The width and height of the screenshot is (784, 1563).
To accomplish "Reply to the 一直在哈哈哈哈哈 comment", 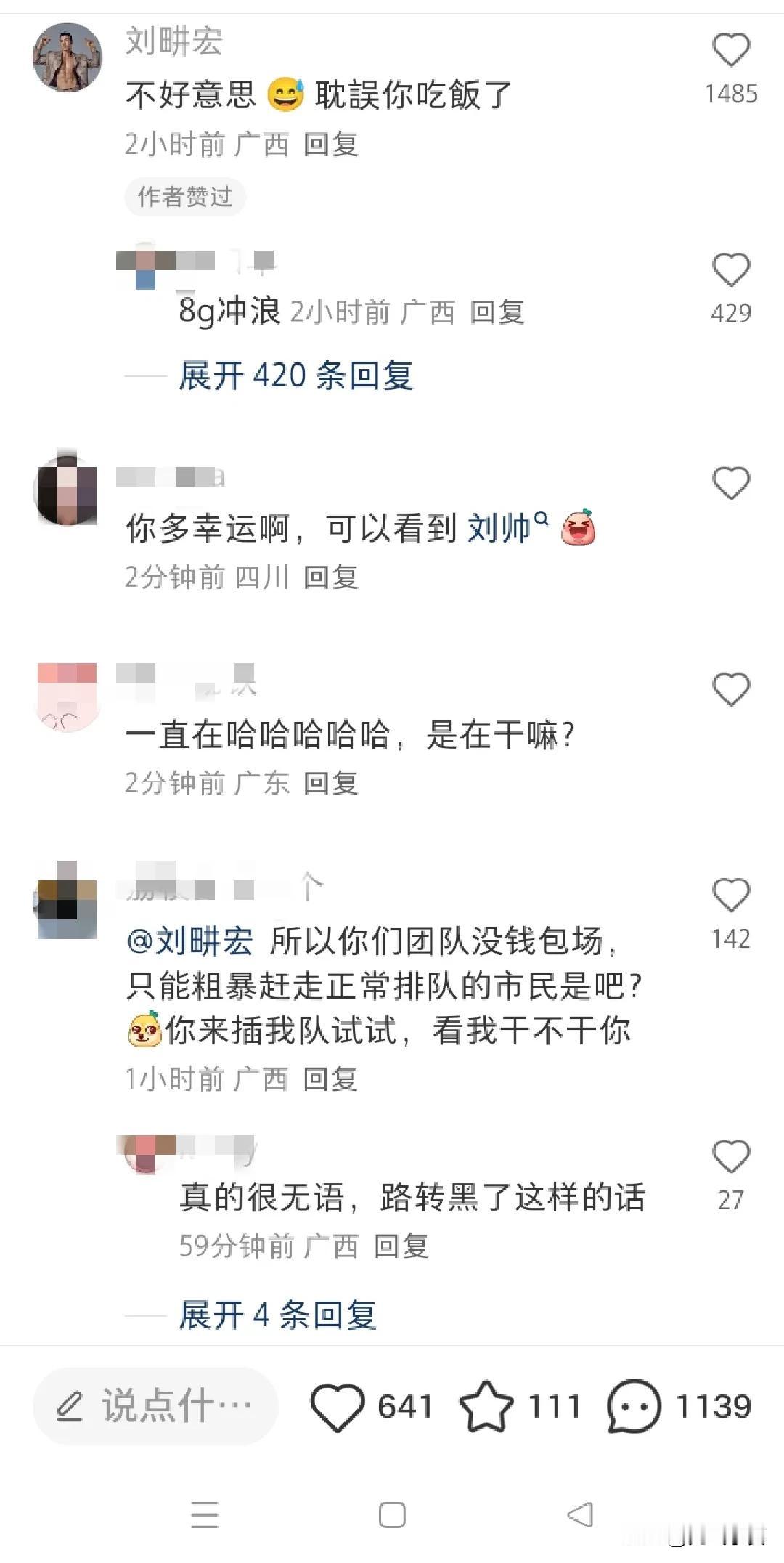I will pos(331,783).
